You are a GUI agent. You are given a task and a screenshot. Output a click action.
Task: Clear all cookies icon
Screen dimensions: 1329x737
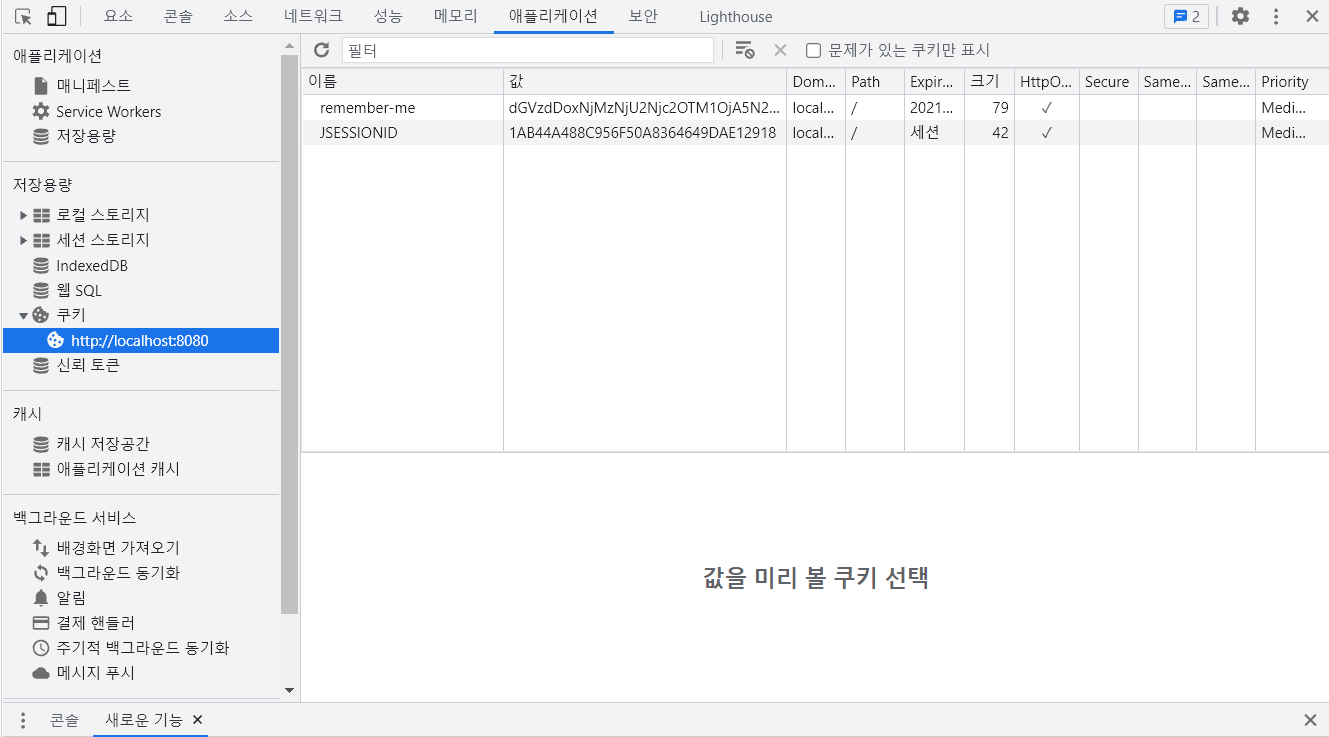tap(744, 50)
